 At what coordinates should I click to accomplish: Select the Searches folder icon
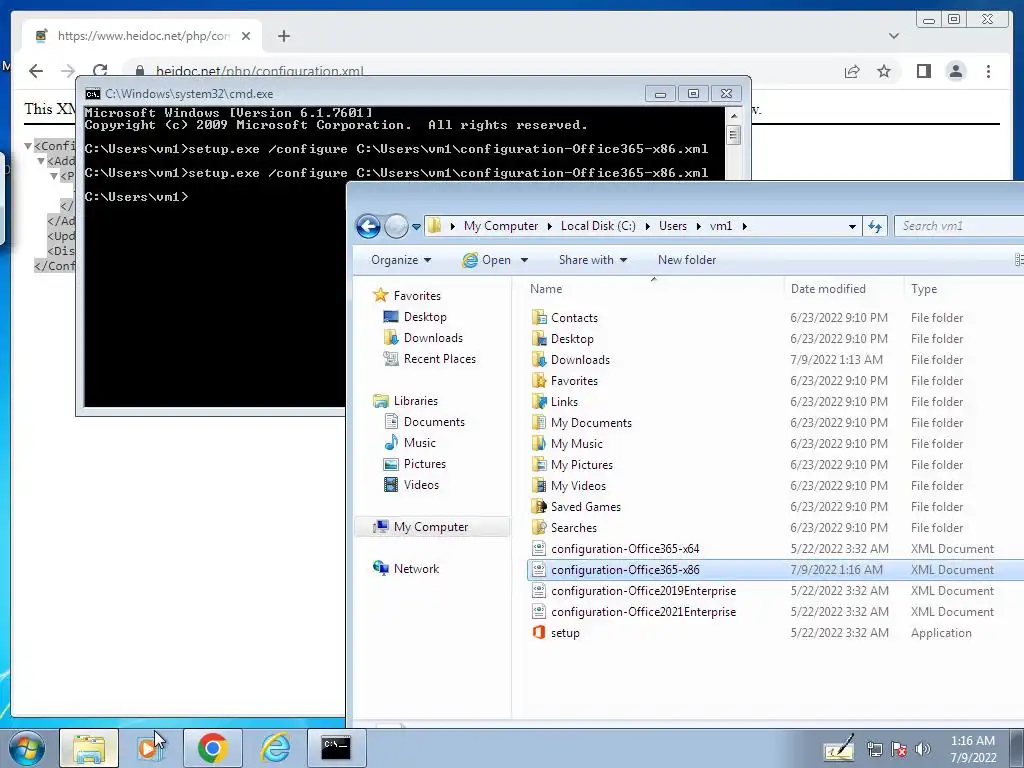click(539, 527)
